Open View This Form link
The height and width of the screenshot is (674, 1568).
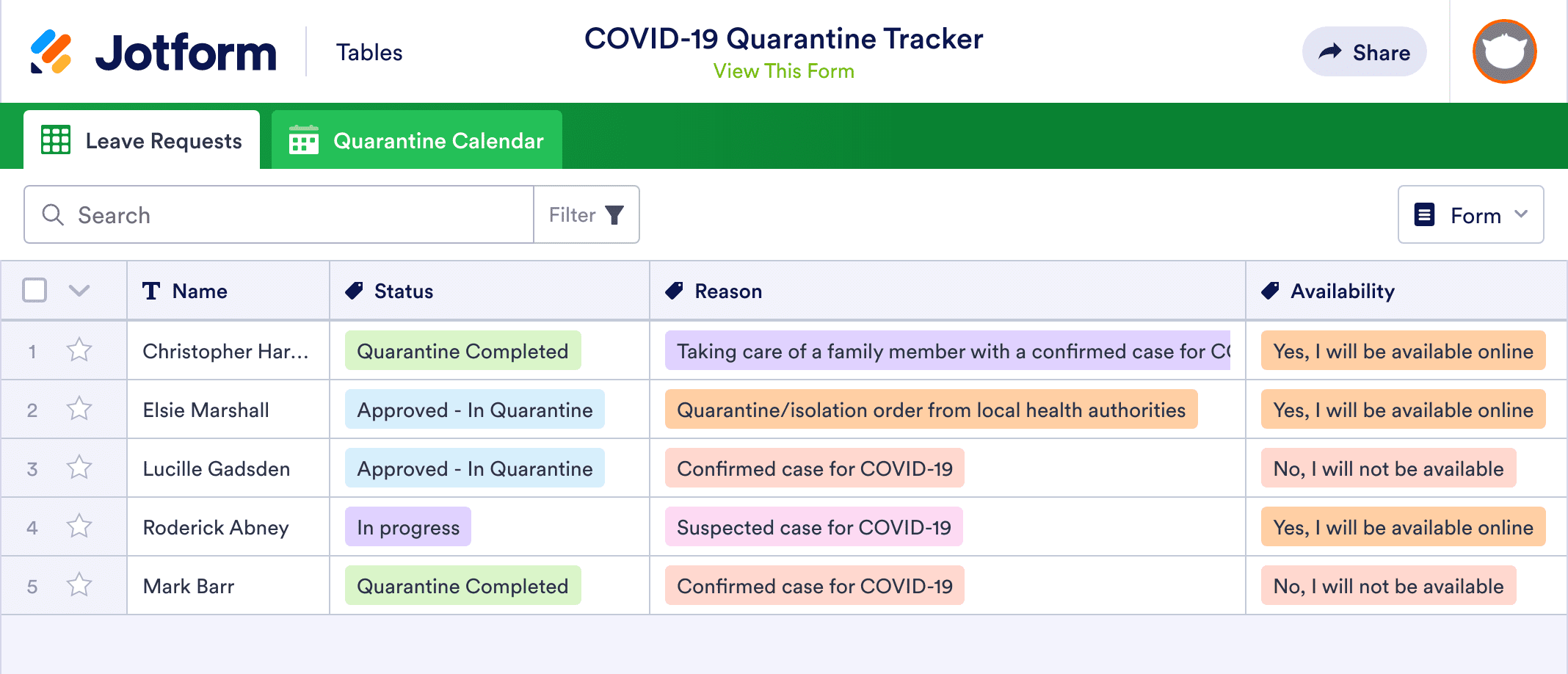pyautogui.click(x=783, y=70)
